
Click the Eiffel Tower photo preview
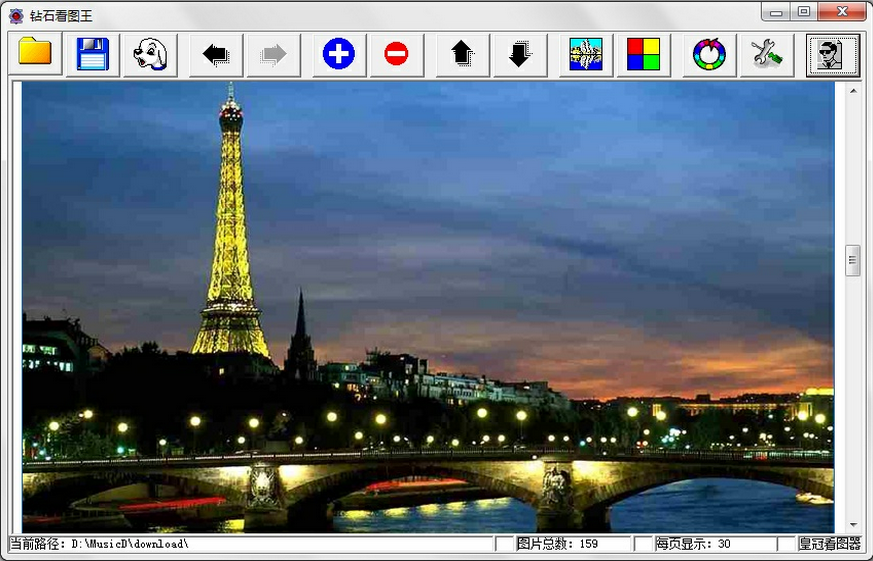coord(428,306)
